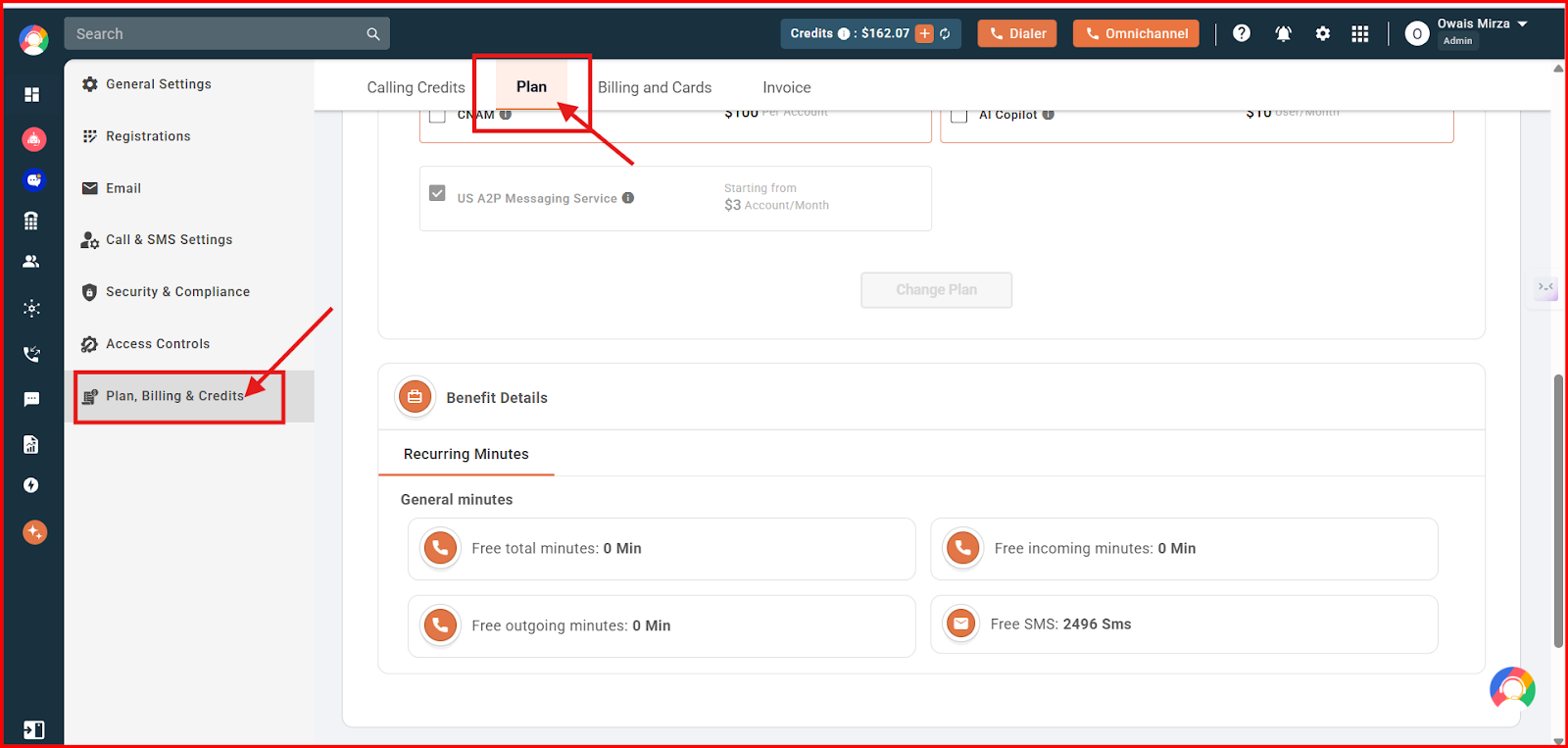Viewport: 1568px width, 748px height.
Task: Open the blue chat bubble icon in left rail
Action: click(x=33, y=180)
